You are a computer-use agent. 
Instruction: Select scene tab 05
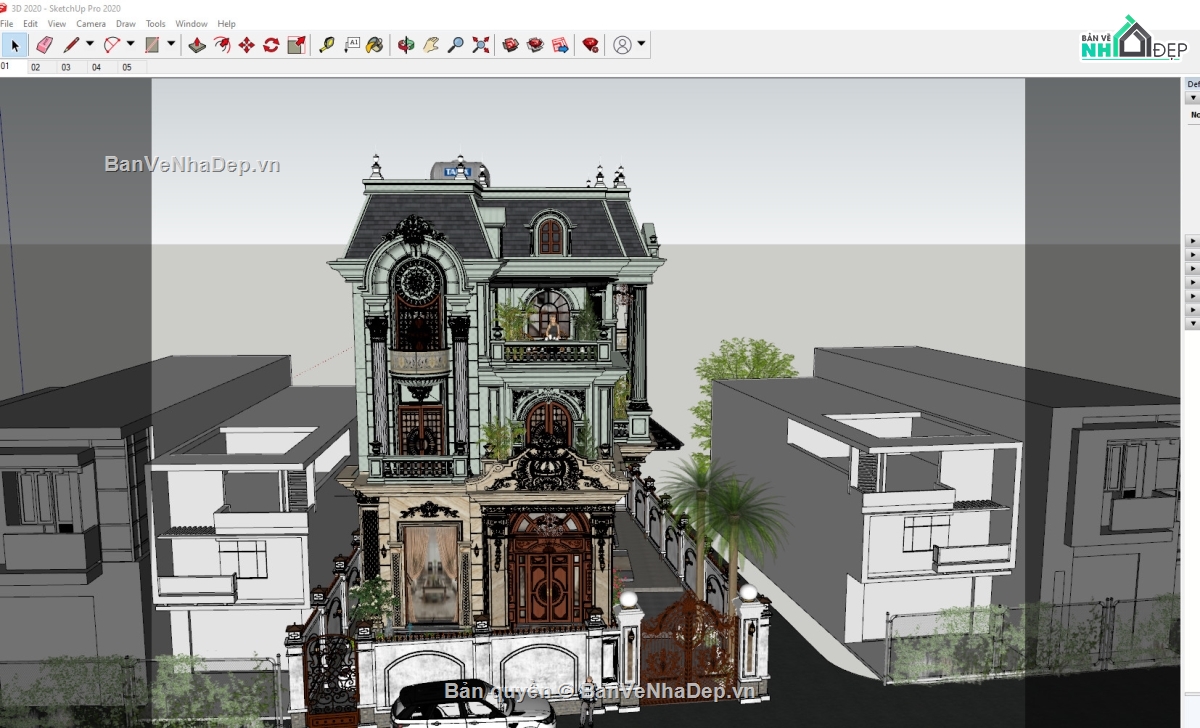click(x=126, y=67)
